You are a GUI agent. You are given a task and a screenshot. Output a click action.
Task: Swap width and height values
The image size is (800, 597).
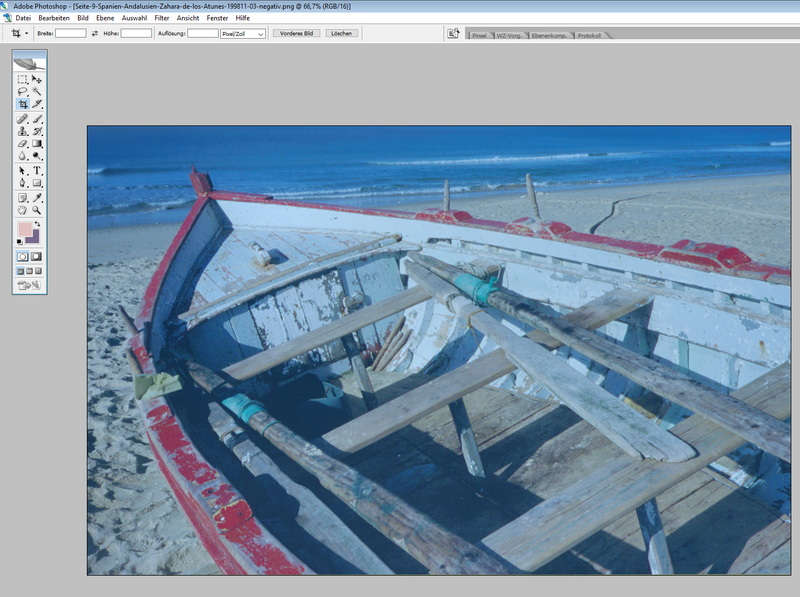[x=95, y=33]
